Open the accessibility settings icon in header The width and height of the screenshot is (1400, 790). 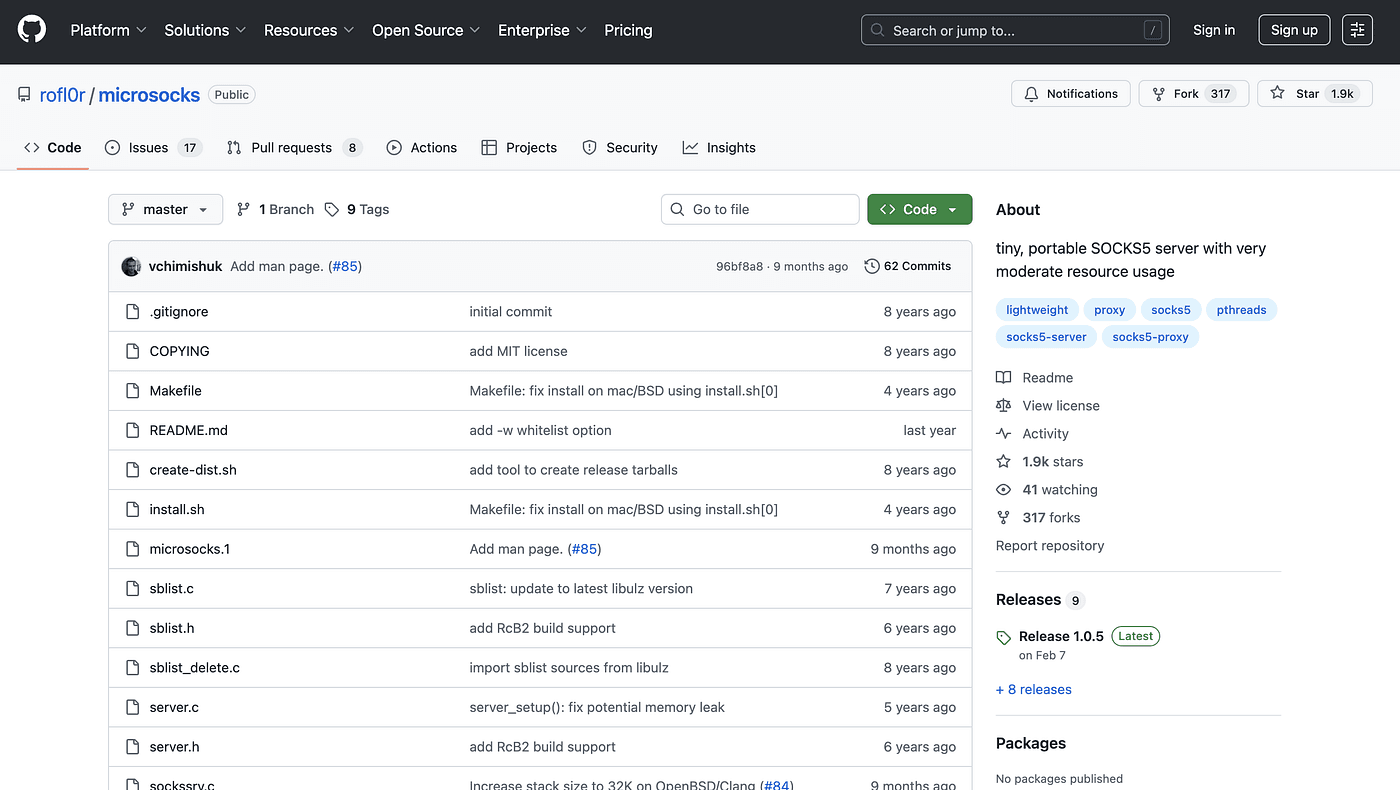coord(1357,30)
